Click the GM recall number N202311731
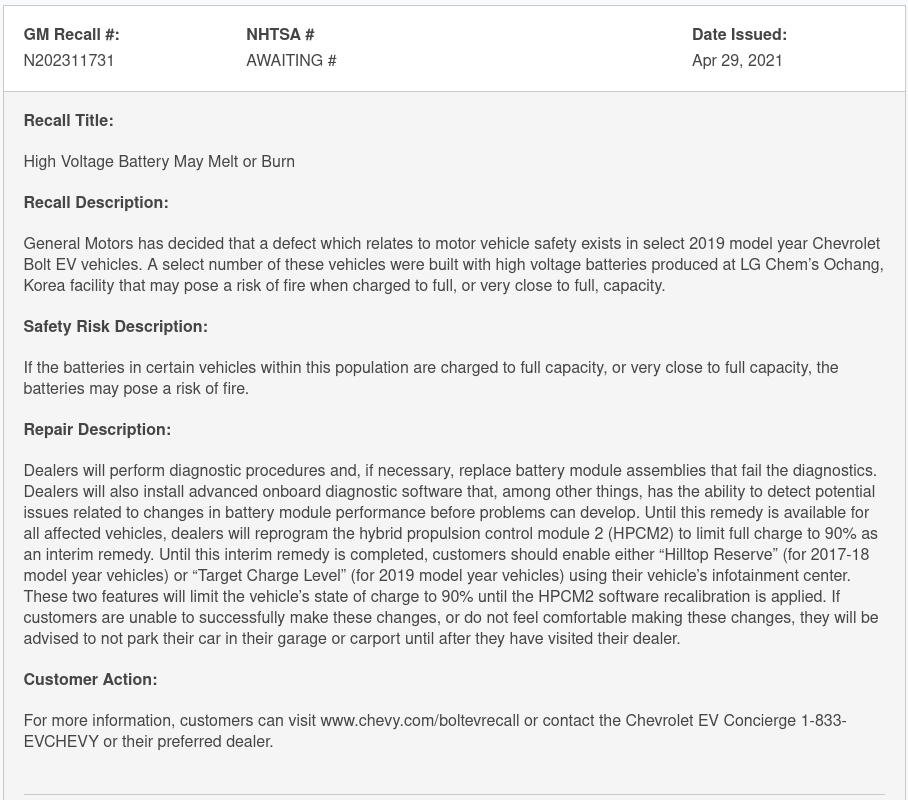Screen dimensions: 908x800 point(69,60)
